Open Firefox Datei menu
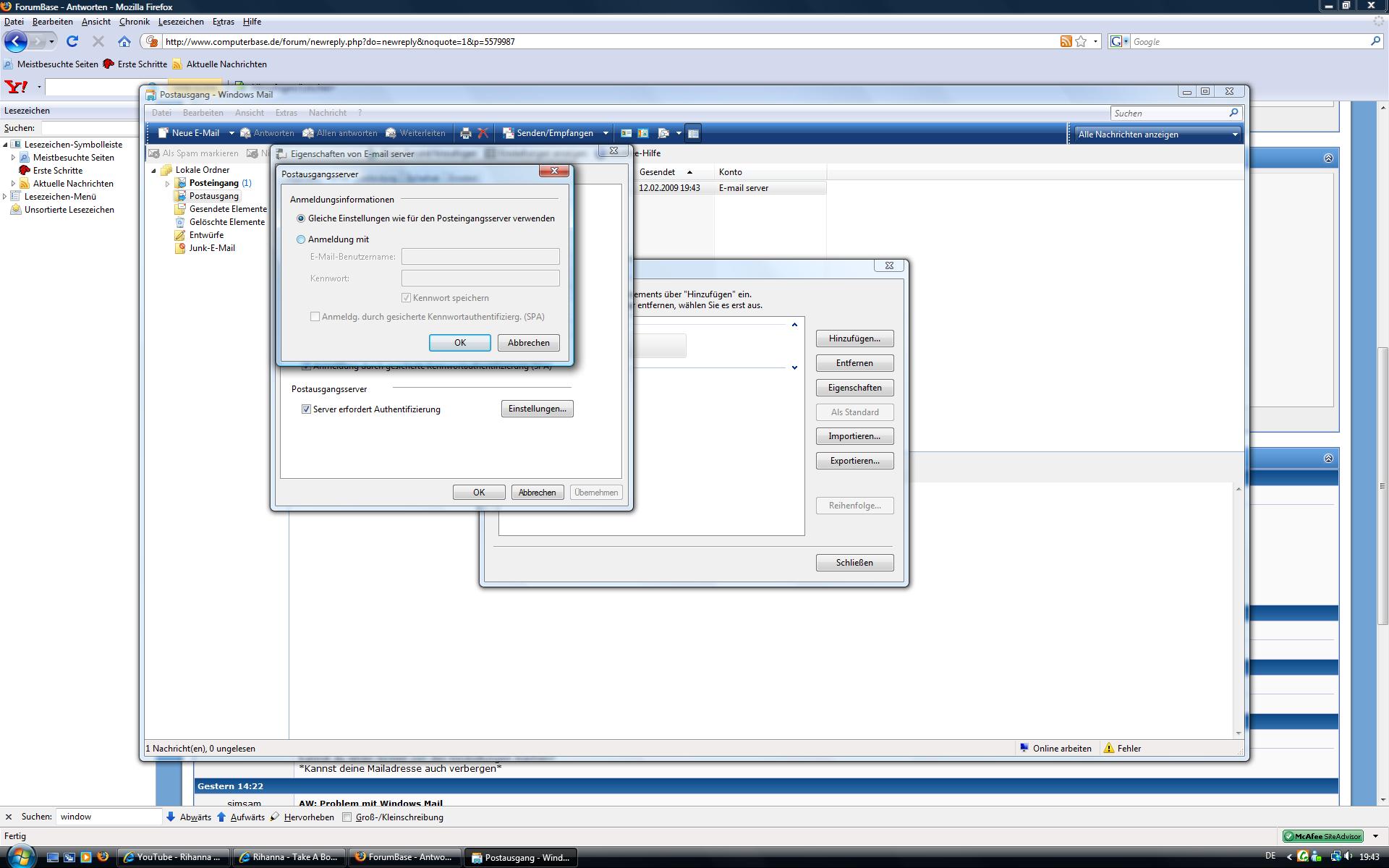1389x868 pixels. click(14, 22)
